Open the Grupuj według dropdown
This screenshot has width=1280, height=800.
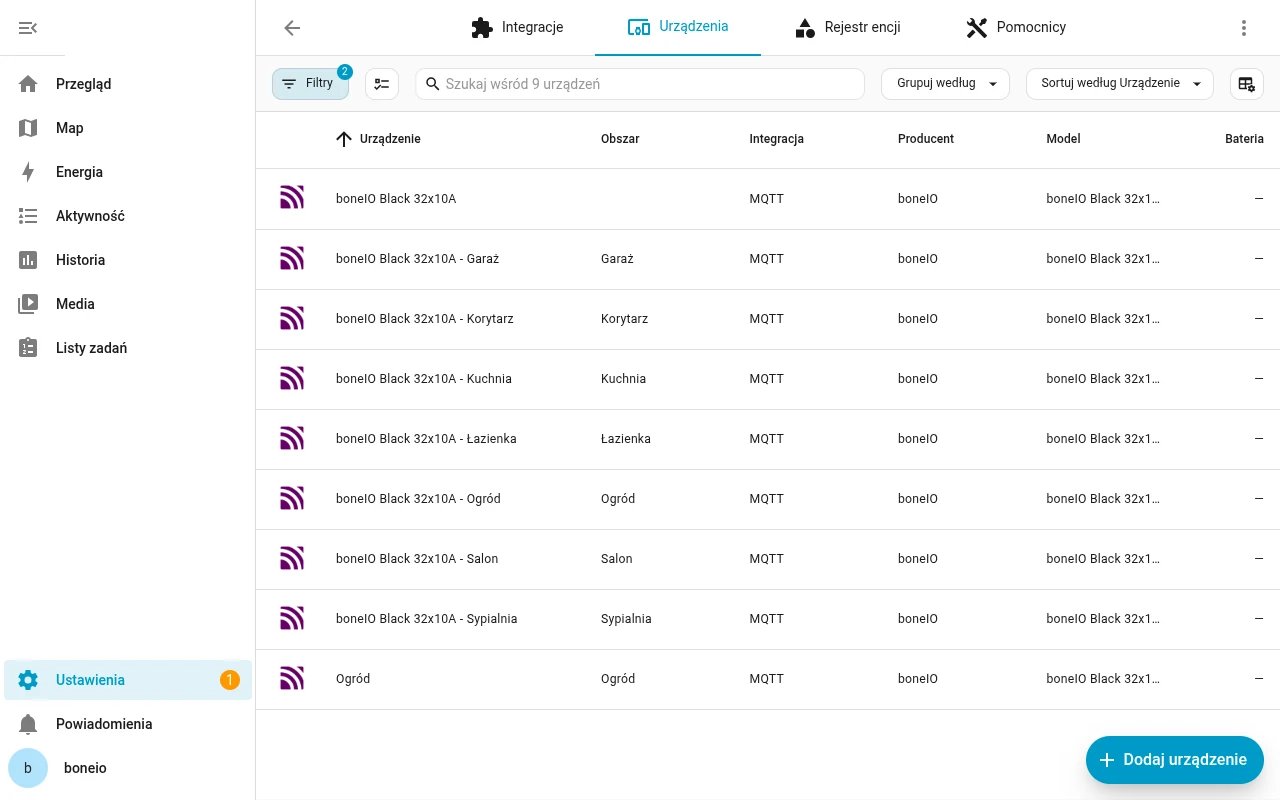945,84
